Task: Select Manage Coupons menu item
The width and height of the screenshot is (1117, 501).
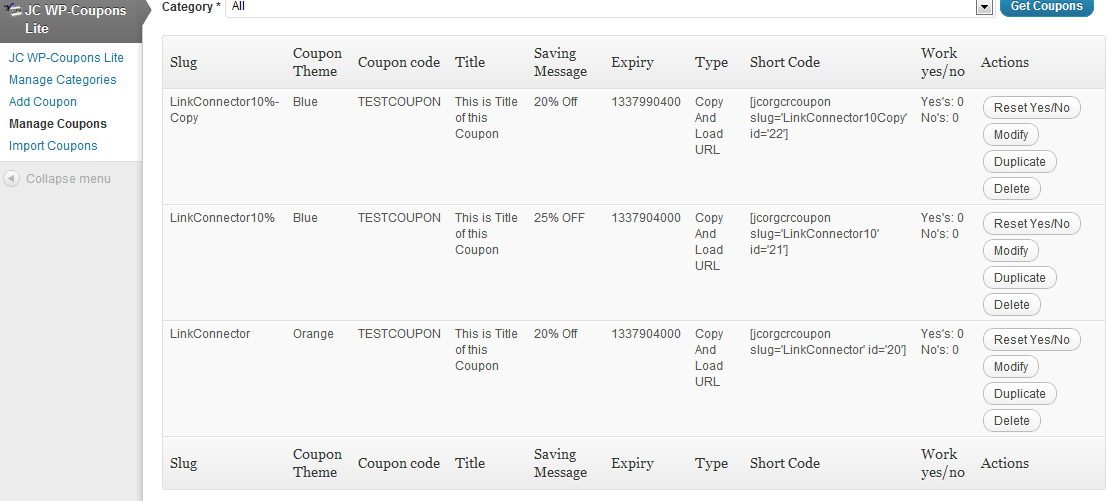Action: point(57,124)
